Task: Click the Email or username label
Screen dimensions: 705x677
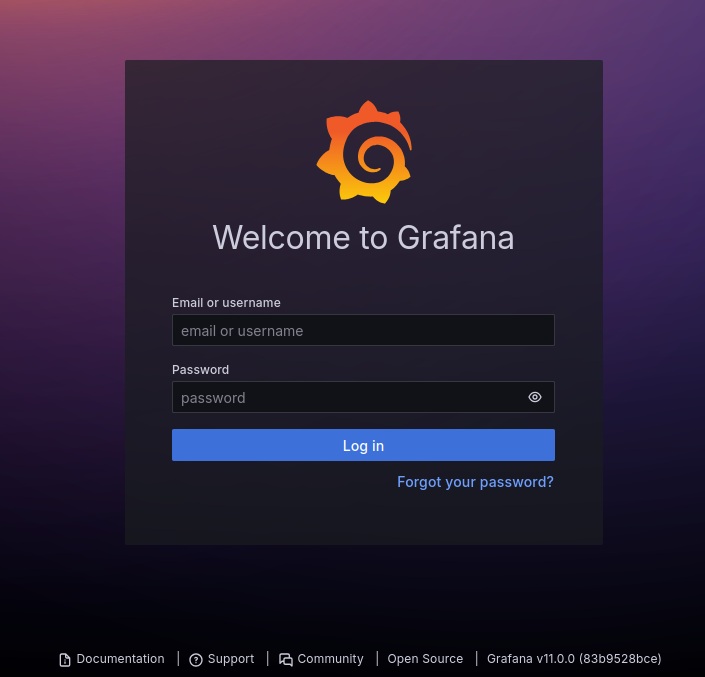Action: coord(226,303)
